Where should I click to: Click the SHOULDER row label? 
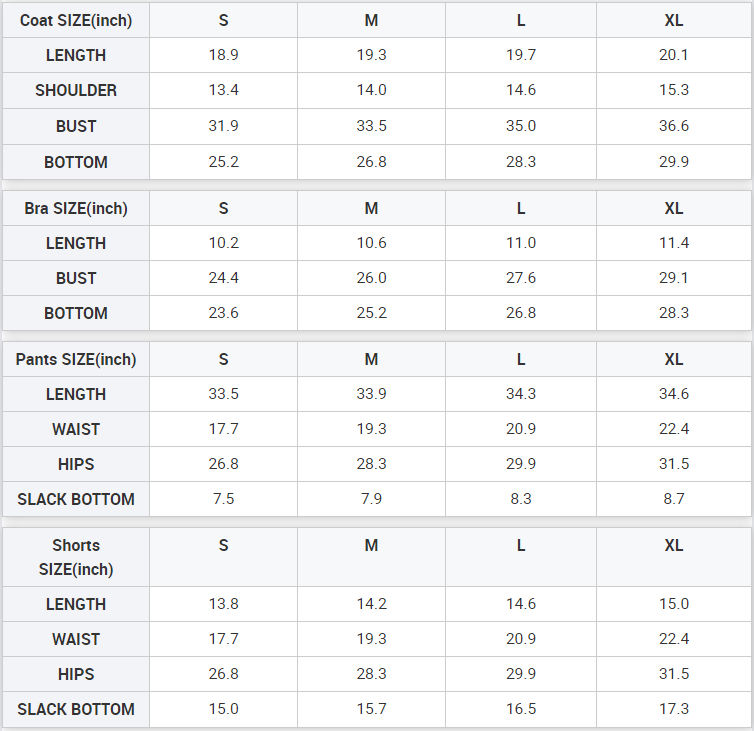[x=76, y=90]
